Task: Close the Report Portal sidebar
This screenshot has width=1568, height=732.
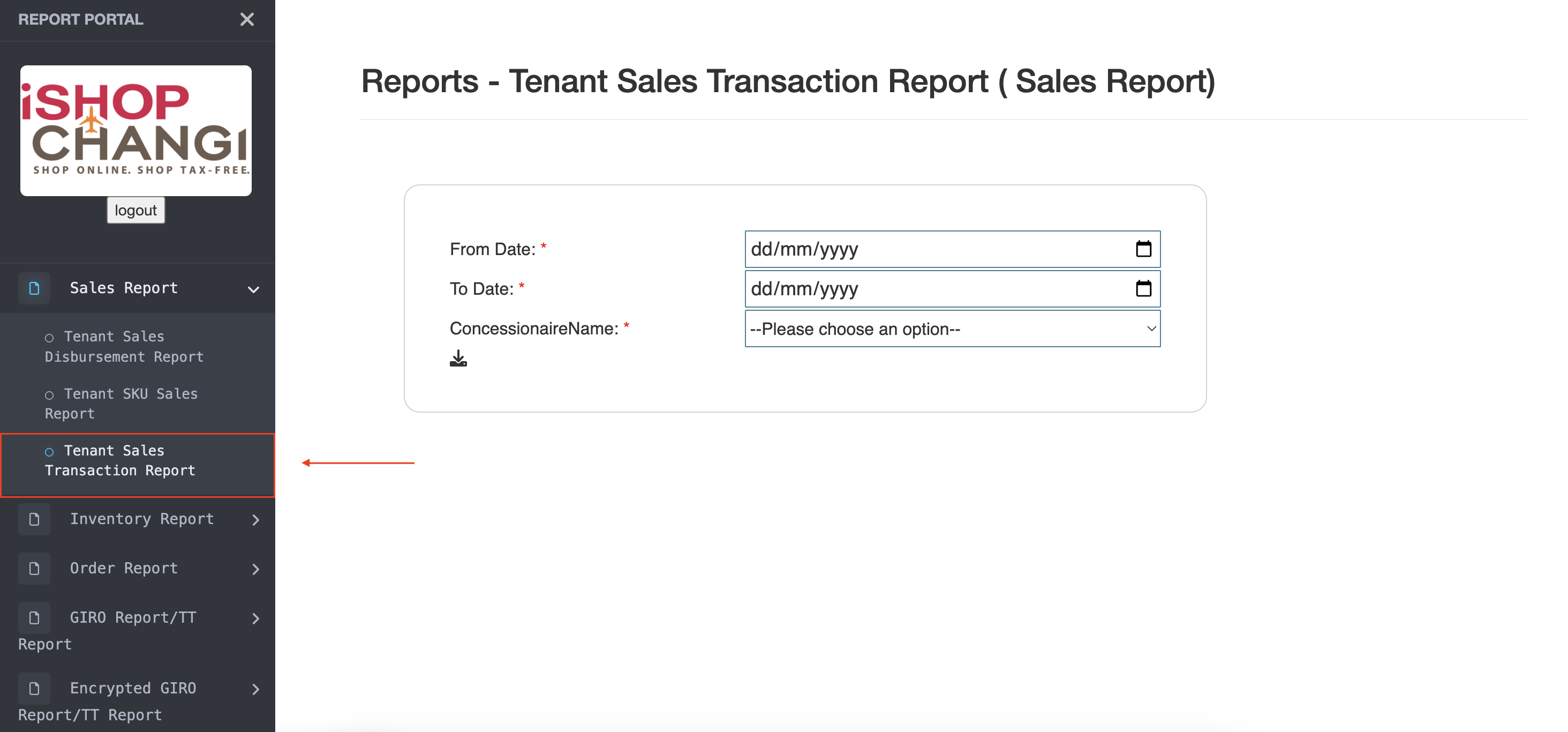Action: click(246, 19)
